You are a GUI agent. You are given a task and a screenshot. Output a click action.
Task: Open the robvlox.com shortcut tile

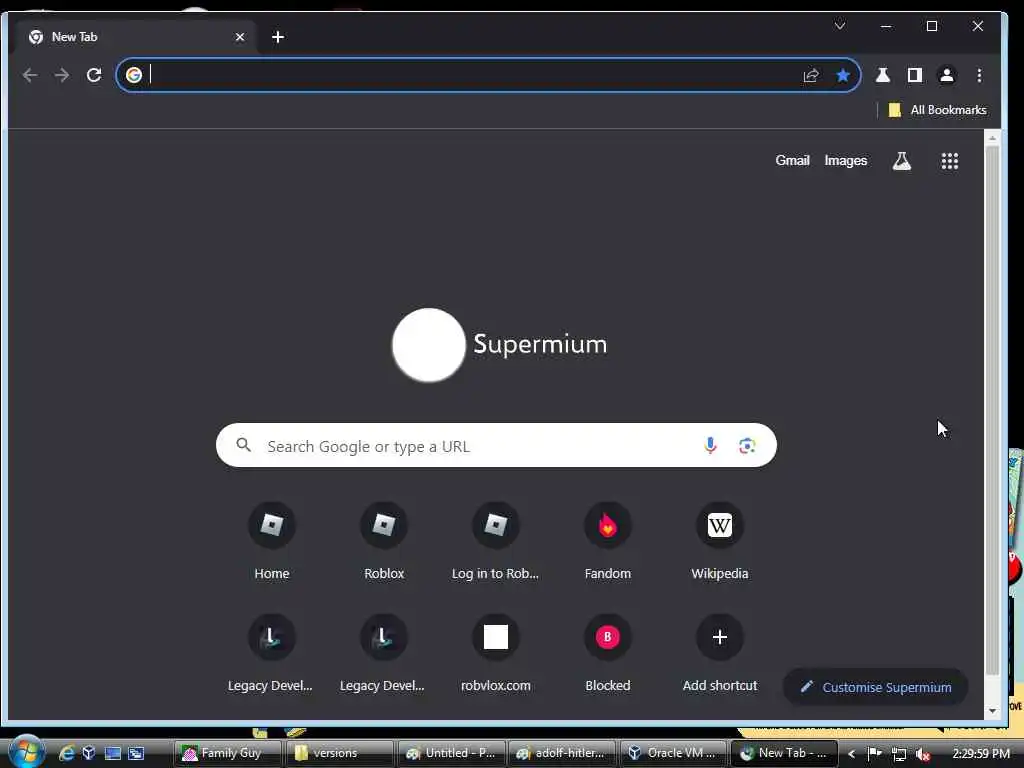(x=496, y=653)
